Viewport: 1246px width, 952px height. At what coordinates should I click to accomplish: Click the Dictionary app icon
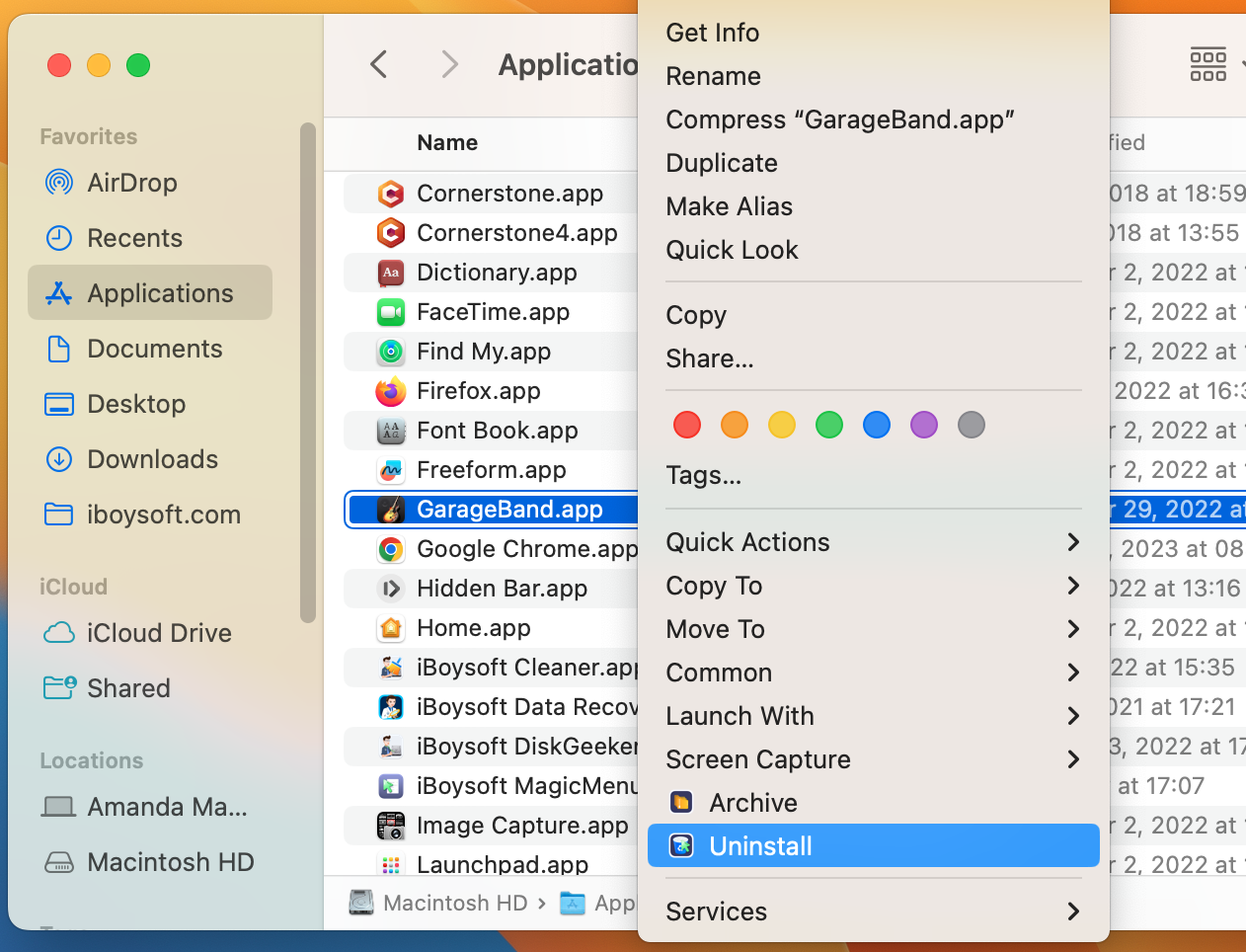tap(391, 274)
